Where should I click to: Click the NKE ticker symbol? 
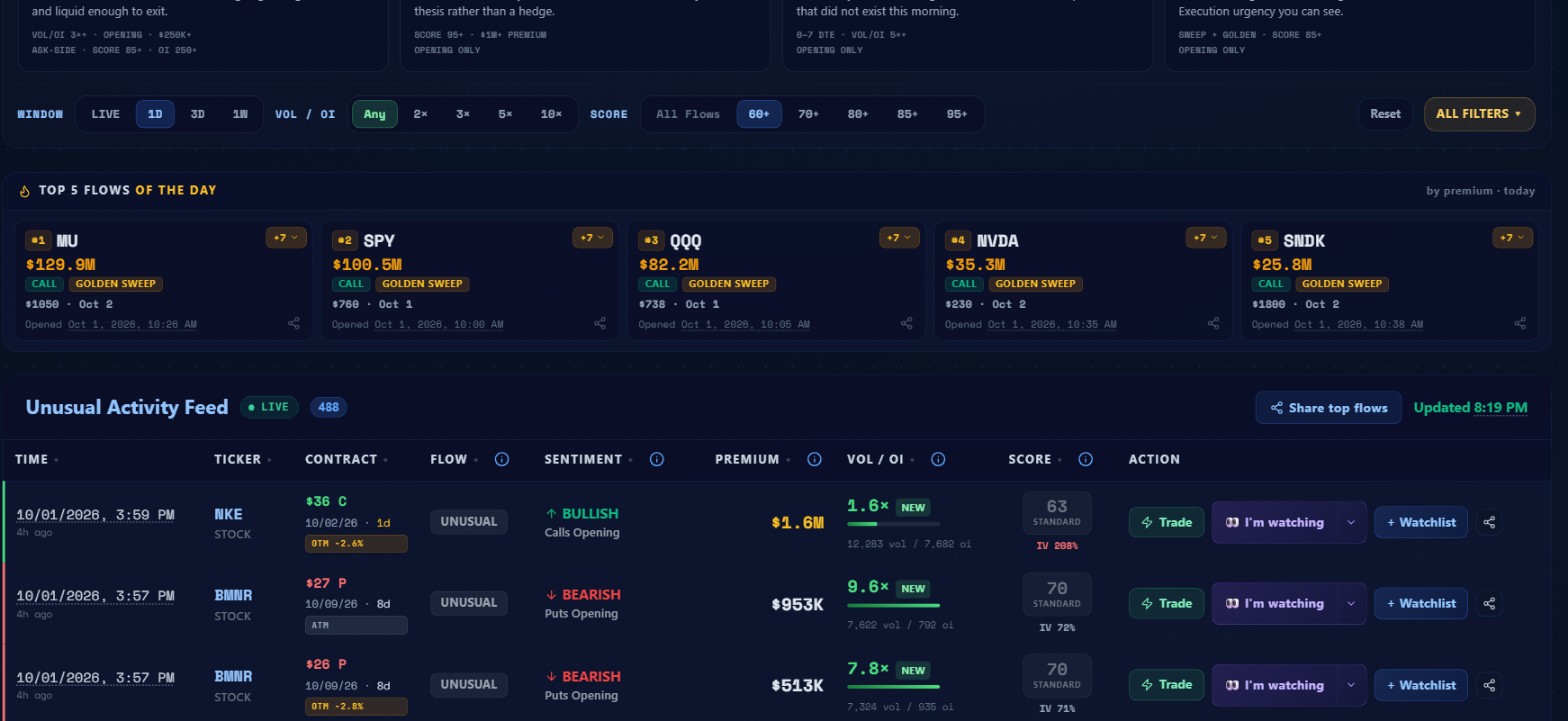click(x=228, y=514)
